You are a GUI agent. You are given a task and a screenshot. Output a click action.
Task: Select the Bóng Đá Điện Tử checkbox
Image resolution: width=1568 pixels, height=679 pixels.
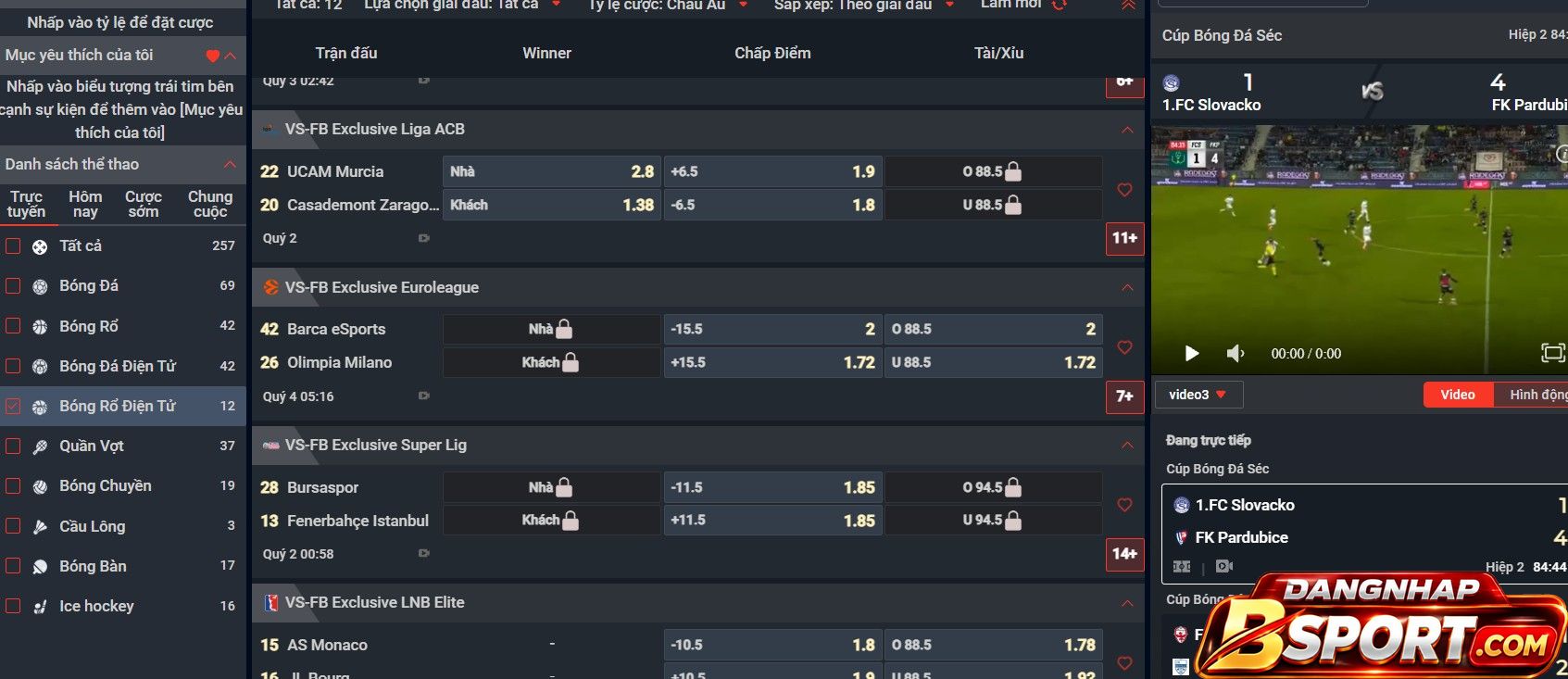pos(13,366)
